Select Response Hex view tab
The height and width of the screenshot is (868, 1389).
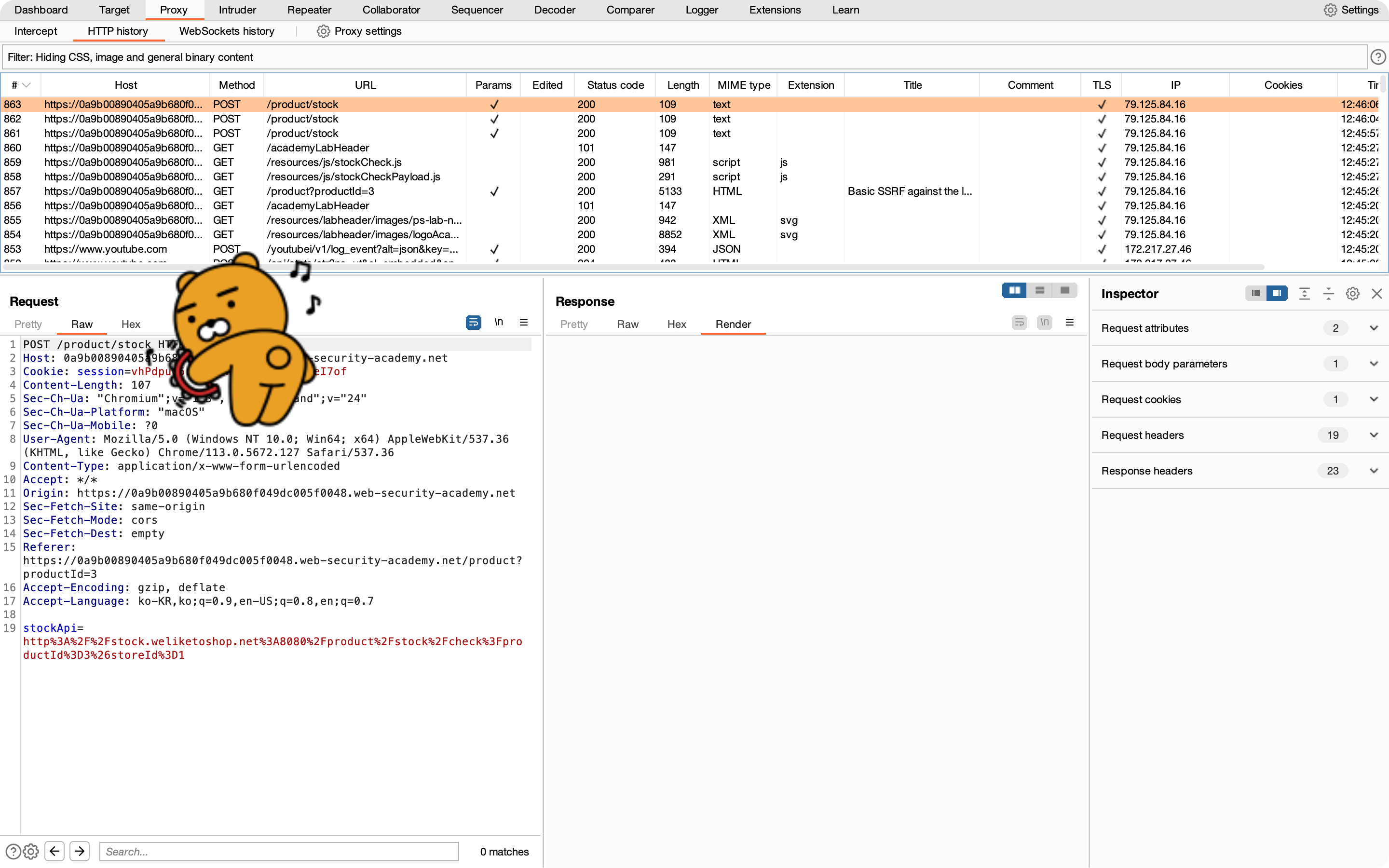[677, 324]
